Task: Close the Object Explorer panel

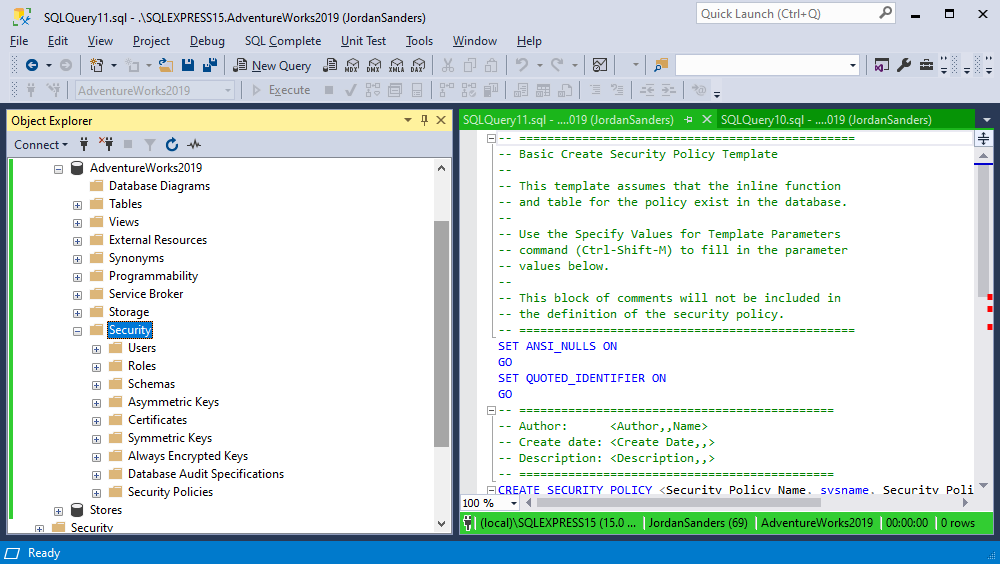Action: [441, 120]
